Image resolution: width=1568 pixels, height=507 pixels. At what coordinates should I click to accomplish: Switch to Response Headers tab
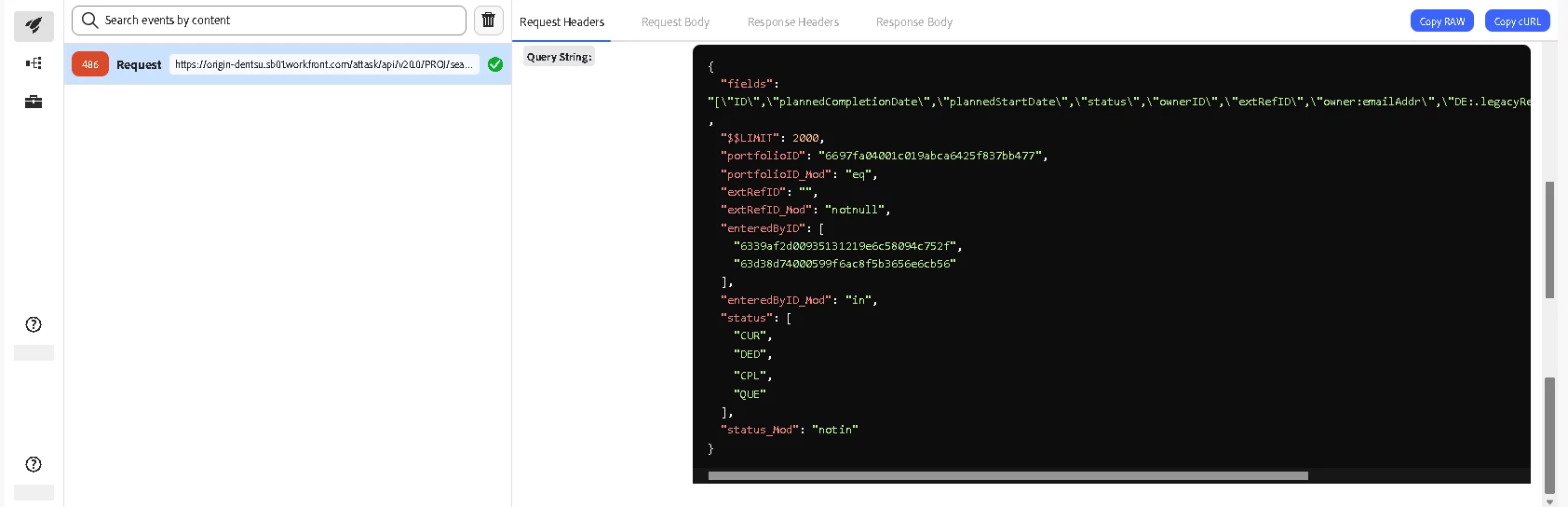click(793, 21)
